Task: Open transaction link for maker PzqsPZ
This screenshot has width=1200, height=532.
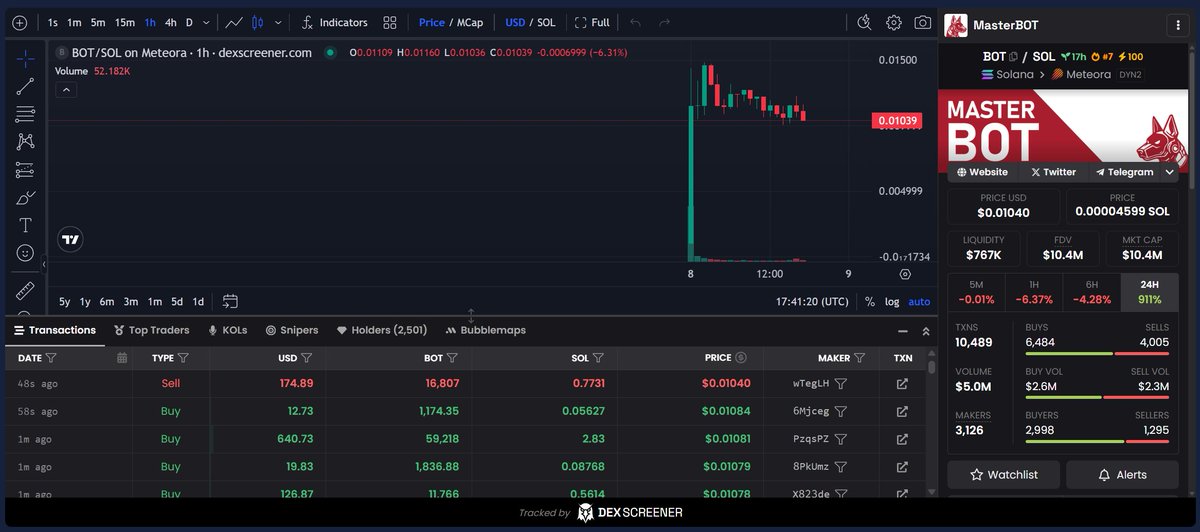Action: [x=902, y=439]
